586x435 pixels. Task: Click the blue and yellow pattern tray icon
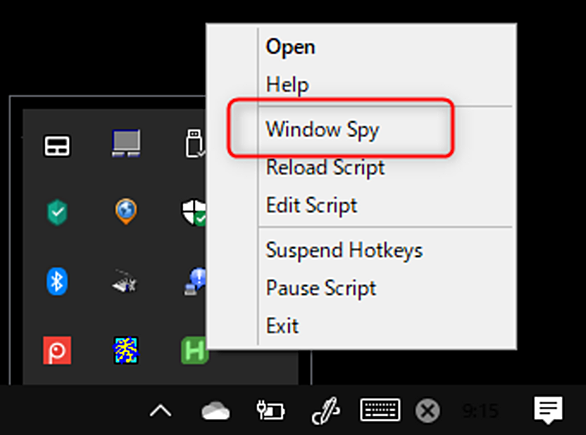[126, 350]
